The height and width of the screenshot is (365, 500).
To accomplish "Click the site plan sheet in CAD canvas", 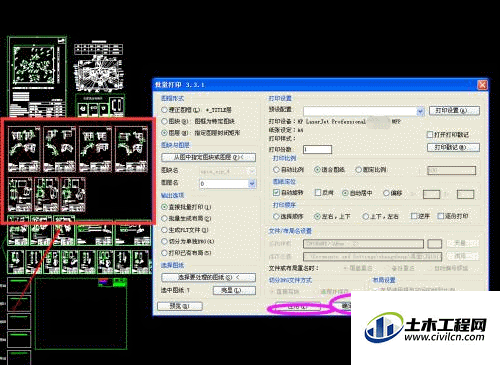I will [37, 76].
